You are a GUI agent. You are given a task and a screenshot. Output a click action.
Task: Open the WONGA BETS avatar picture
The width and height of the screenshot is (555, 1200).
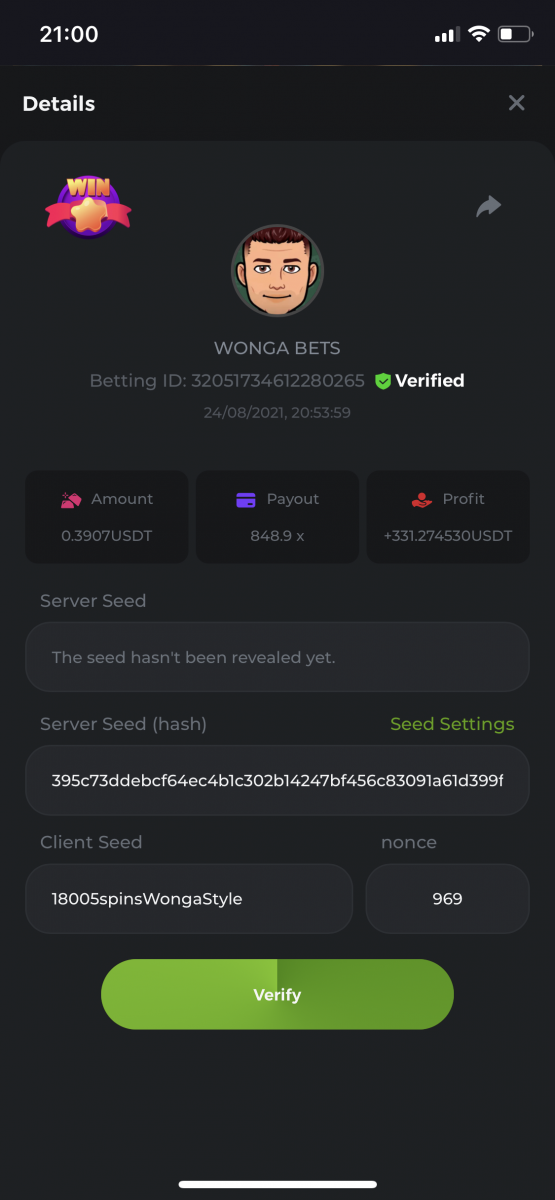(277, 270)
